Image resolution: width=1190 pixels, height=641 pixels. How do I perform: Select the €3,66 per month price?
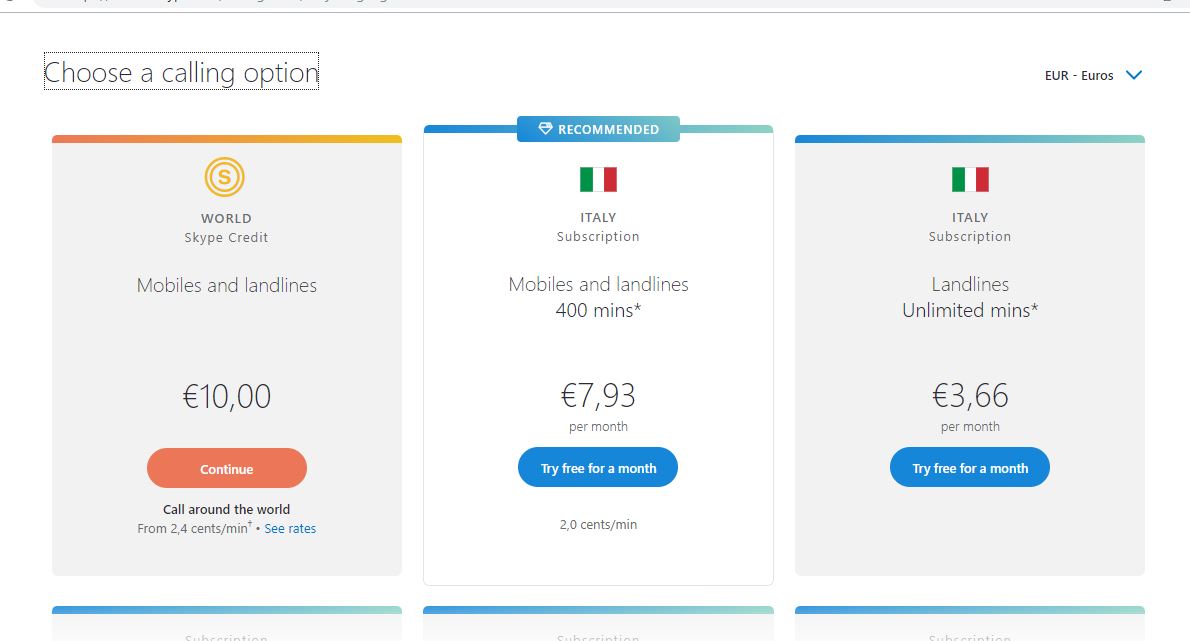point(970,396)
